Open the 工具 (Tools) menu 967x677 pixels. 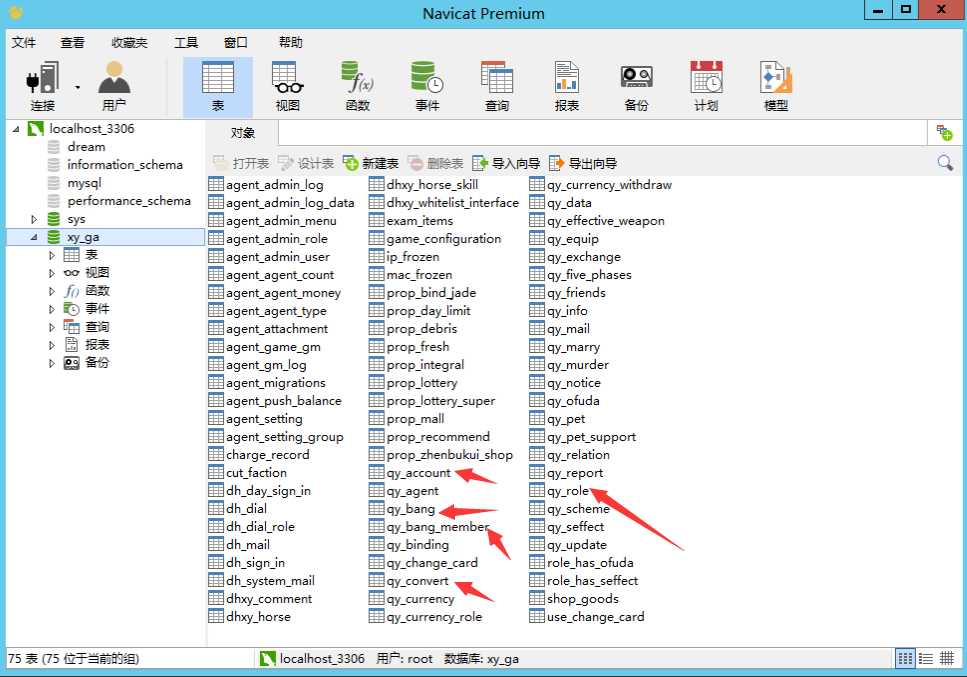[186, 42]
